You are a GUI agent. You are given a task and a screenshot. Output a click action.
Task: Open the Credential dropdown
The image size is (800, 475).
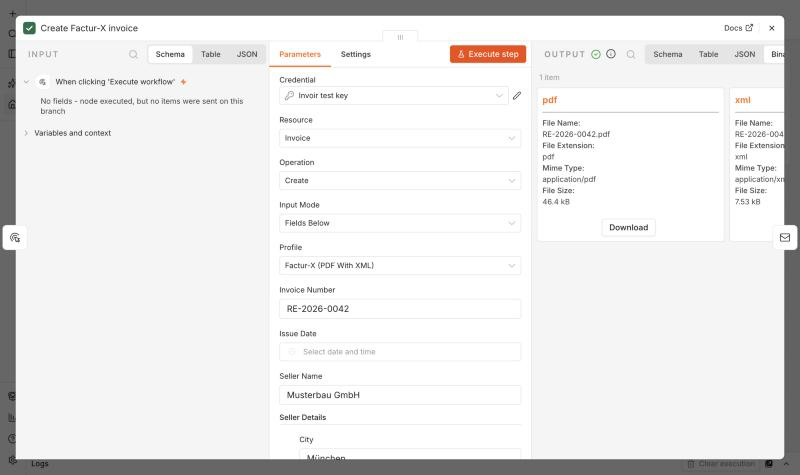pyautogui.click(x=393, y=95)
